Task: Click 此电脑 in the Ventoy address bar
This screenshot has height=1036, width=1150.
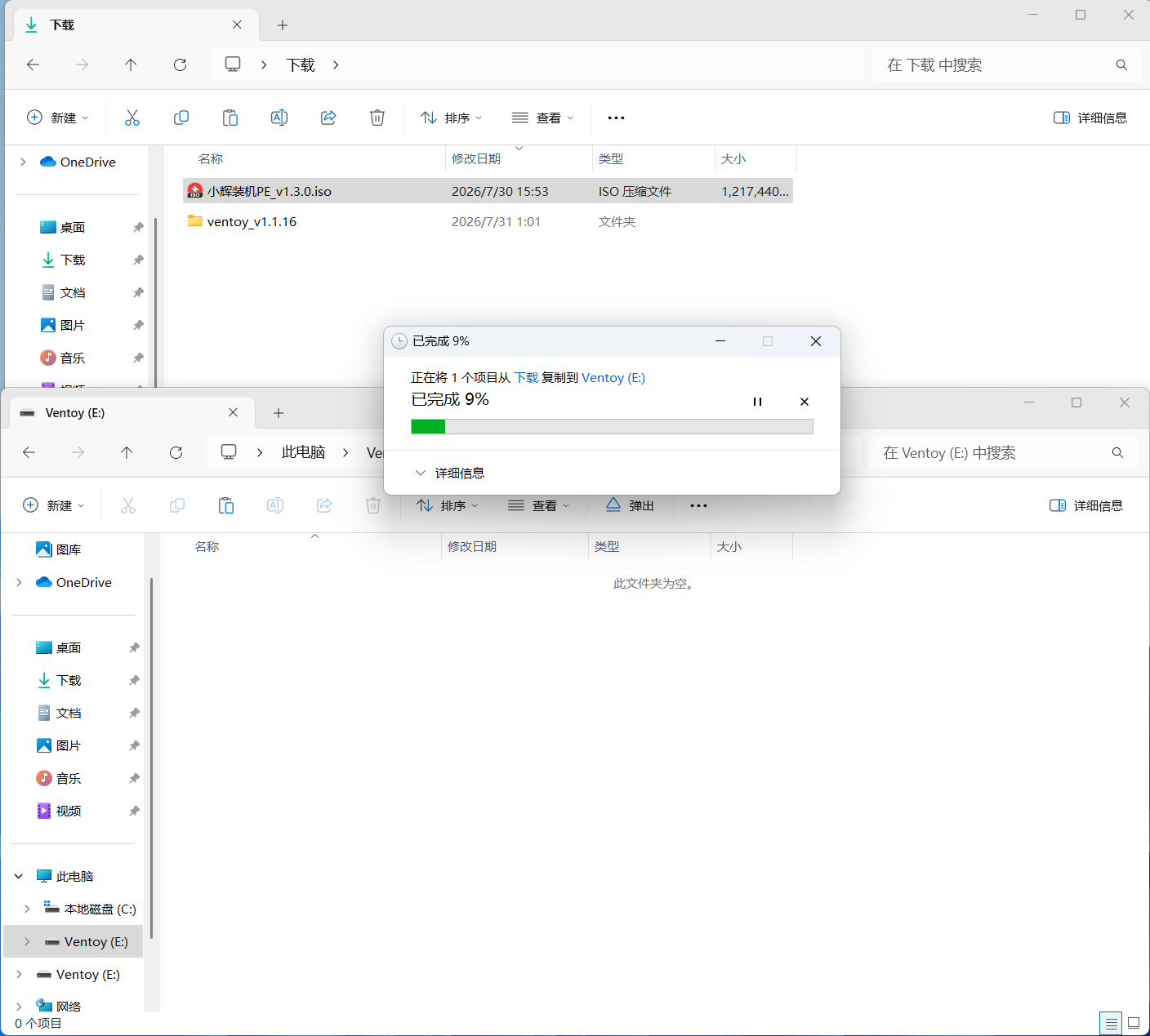Action: (x=304, y=452)
